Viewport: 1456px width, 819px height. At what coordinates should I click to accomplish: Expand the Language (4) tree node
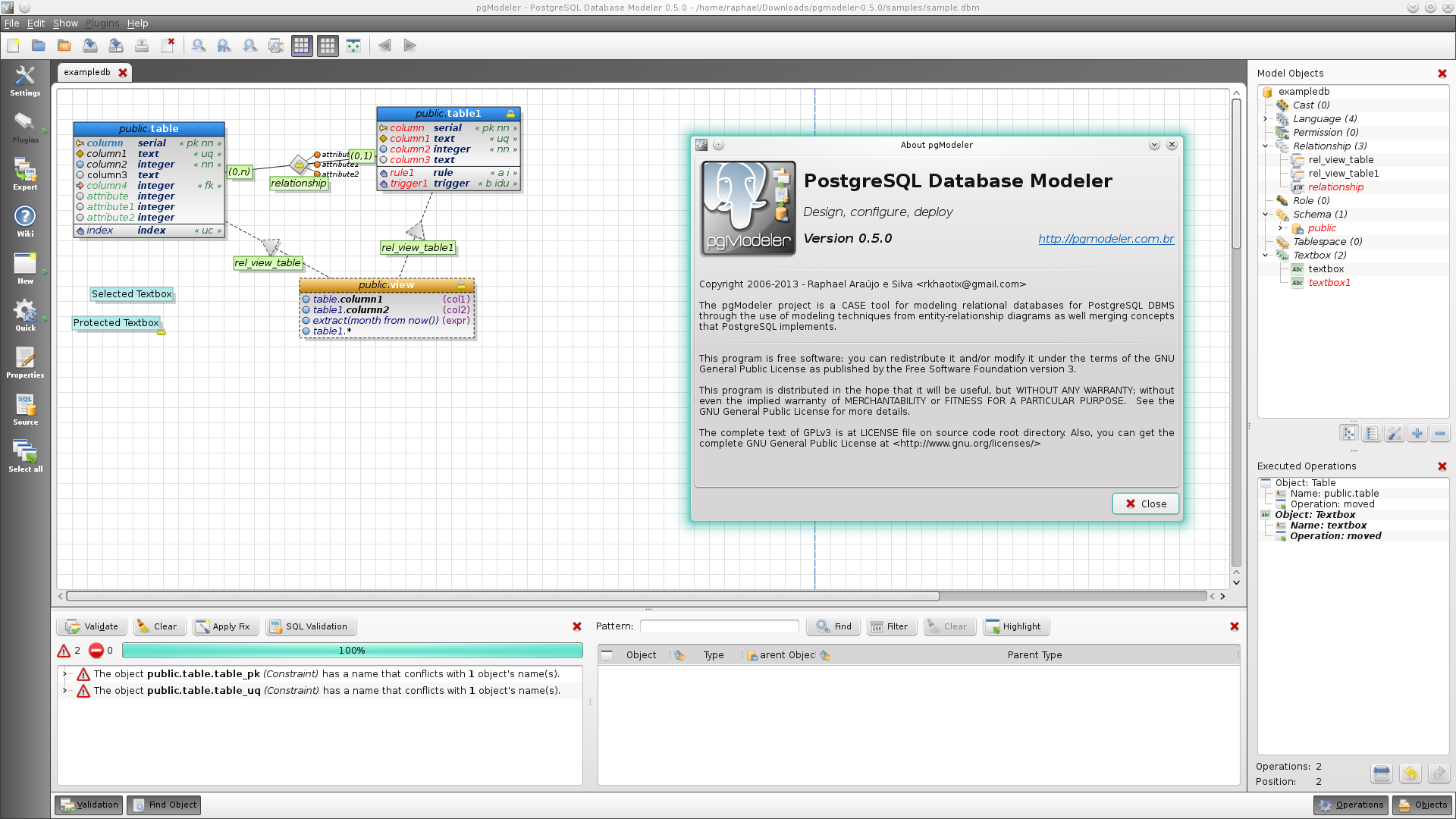(x=1266, y=119)
